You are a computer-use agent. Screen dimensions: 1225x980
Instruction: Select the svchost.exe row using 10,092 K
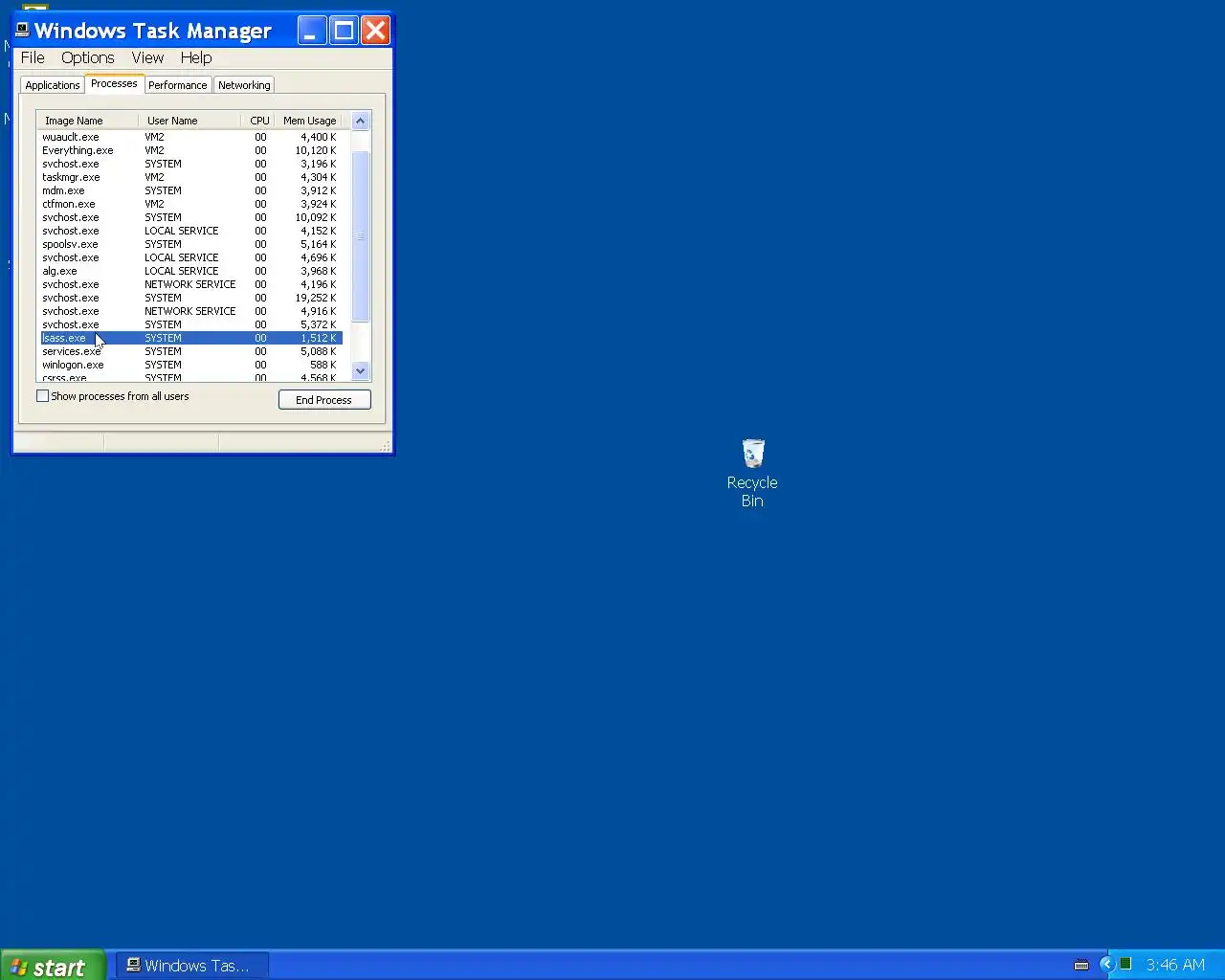click(x=189, y=217)
